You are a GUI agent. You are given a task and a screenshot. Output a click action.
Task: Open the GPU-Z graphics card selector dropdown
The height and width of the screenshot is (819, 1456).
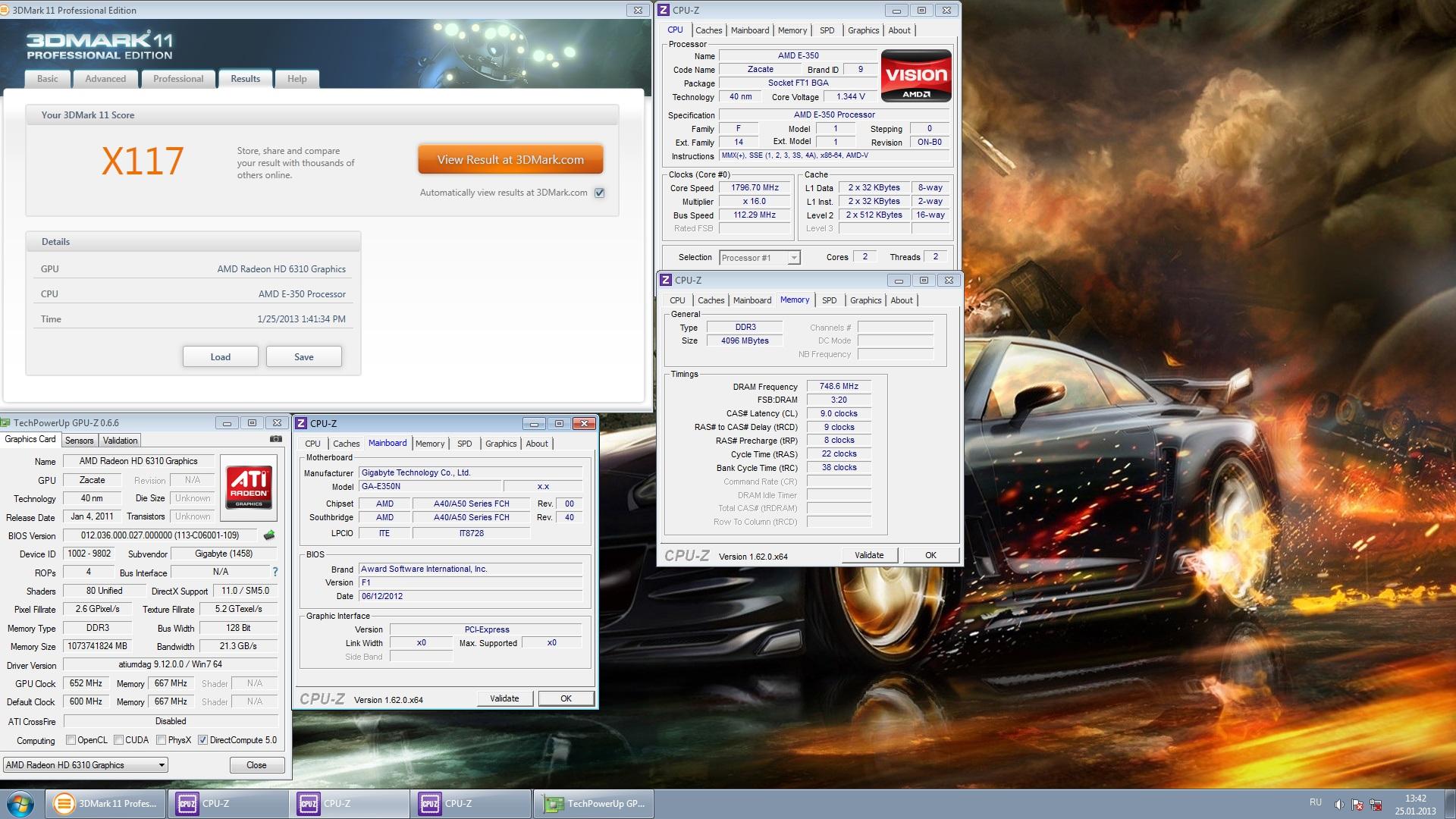[86, 765]
